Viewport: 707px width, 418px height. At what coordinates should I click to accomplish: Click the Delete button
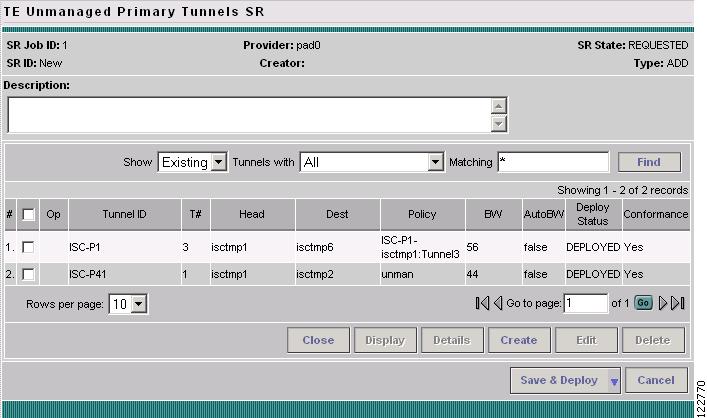click(x=653, y=340)
